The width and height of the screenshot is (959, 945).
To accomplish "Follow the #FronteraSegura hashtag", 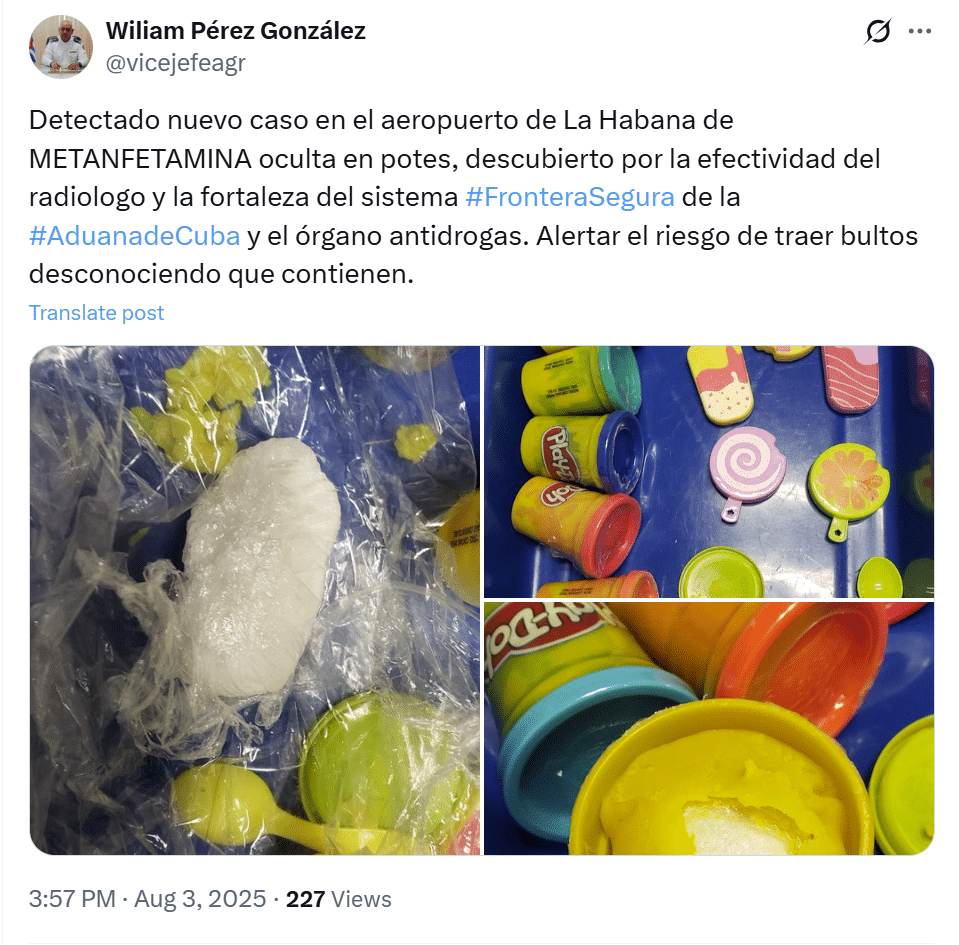I will 569,197.
